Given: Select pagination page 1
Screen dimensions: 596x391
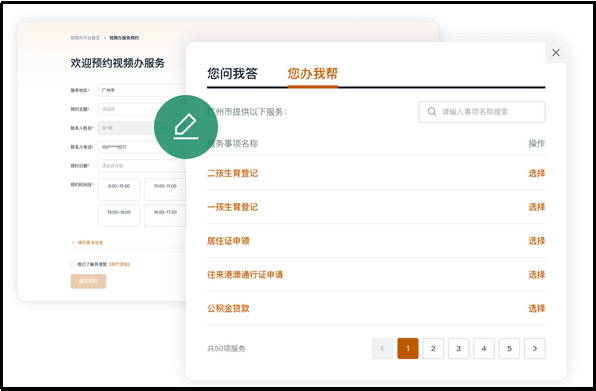Looking at the screenshot, I should tap(408, 348).
